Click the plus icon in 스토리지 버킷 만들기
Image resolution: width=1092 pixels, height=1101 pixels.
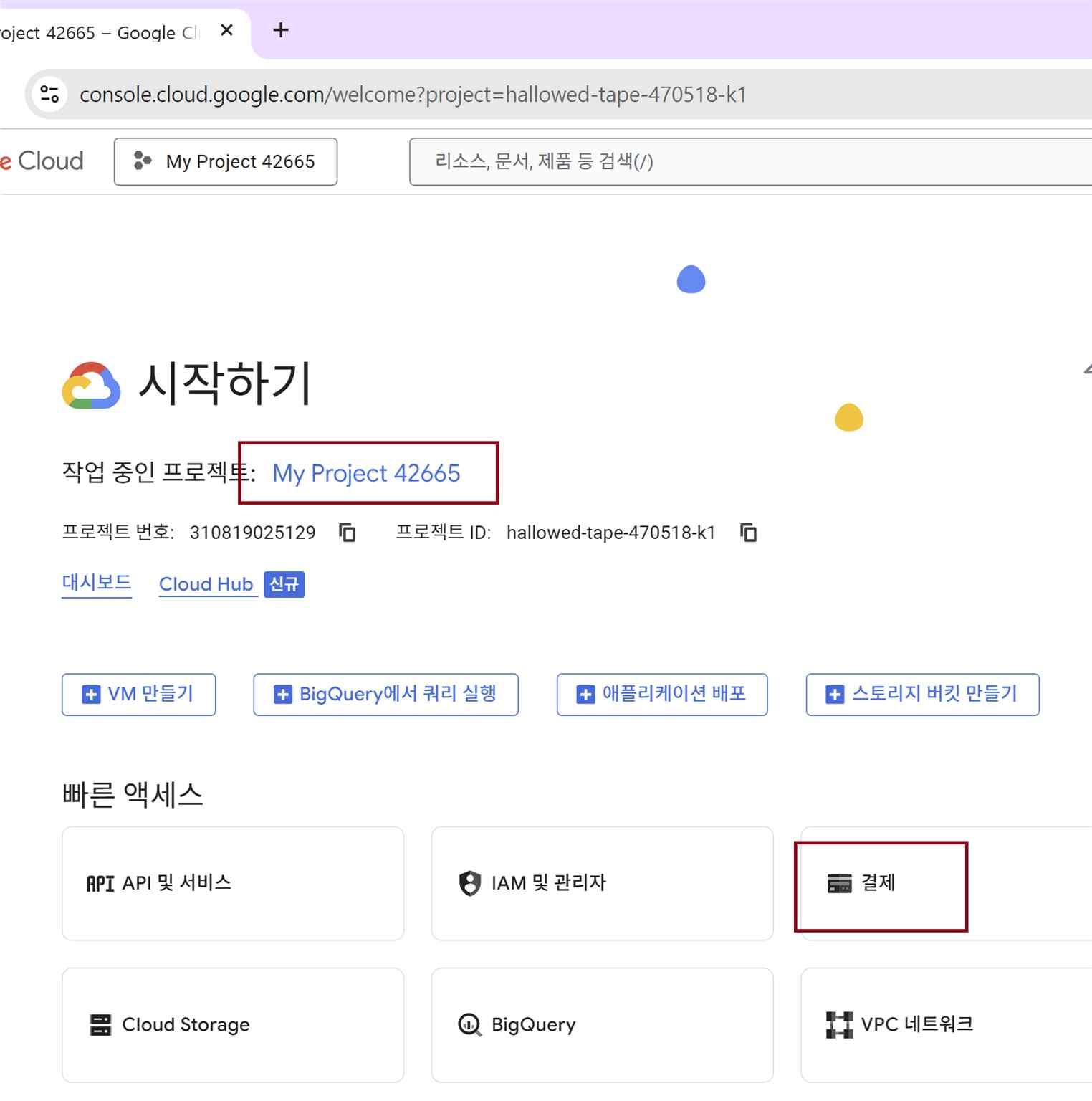tap(835, 694)
